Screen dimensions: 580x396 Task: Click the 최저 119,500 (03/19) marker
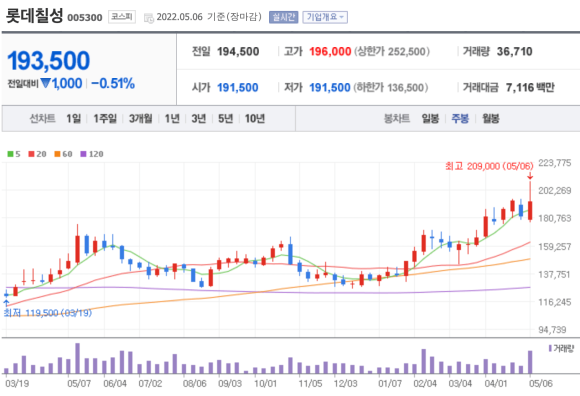[x=48, y=313]
